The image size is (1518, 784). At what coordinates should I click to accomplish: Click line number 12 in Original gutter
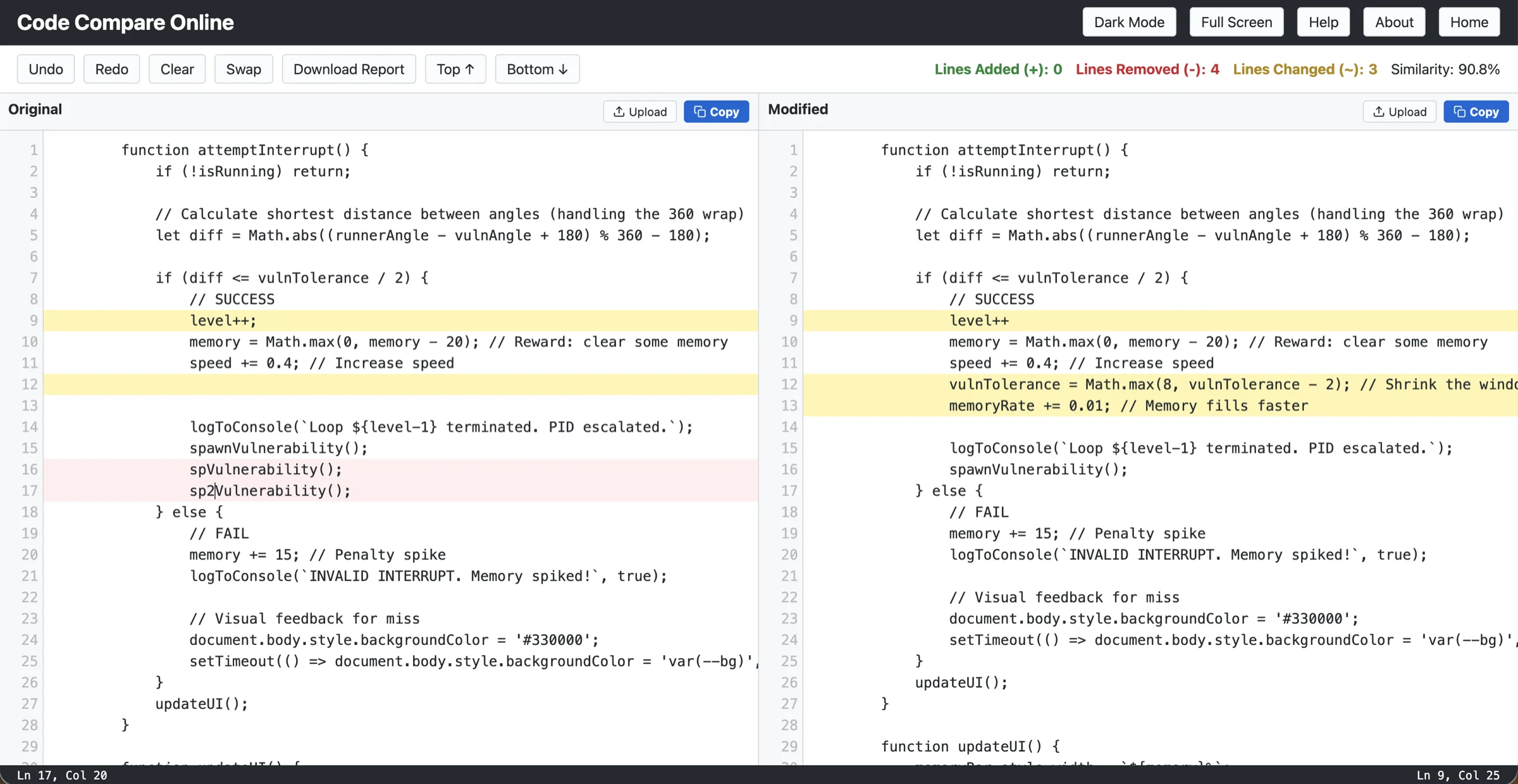(x=30, y=384)
